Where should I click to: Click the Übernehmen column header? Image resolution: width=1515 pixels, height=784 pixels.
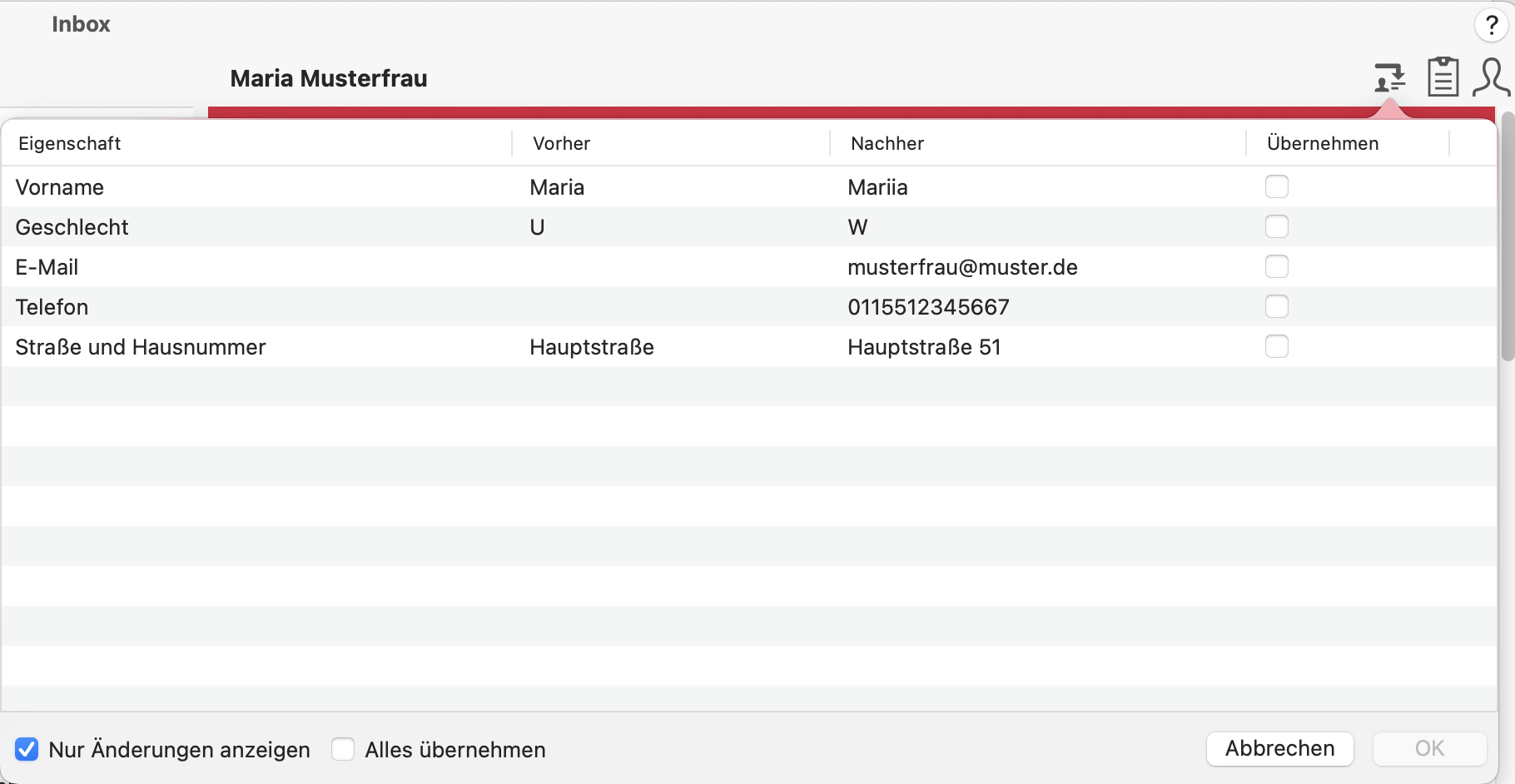1322,143
